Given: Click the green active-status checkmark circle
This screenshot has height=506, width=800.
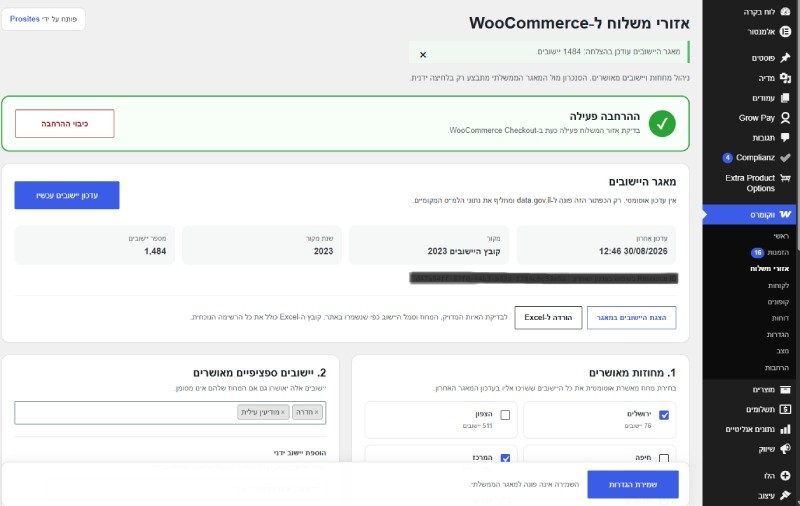Looking at the screenshot, I should [662, 123].
